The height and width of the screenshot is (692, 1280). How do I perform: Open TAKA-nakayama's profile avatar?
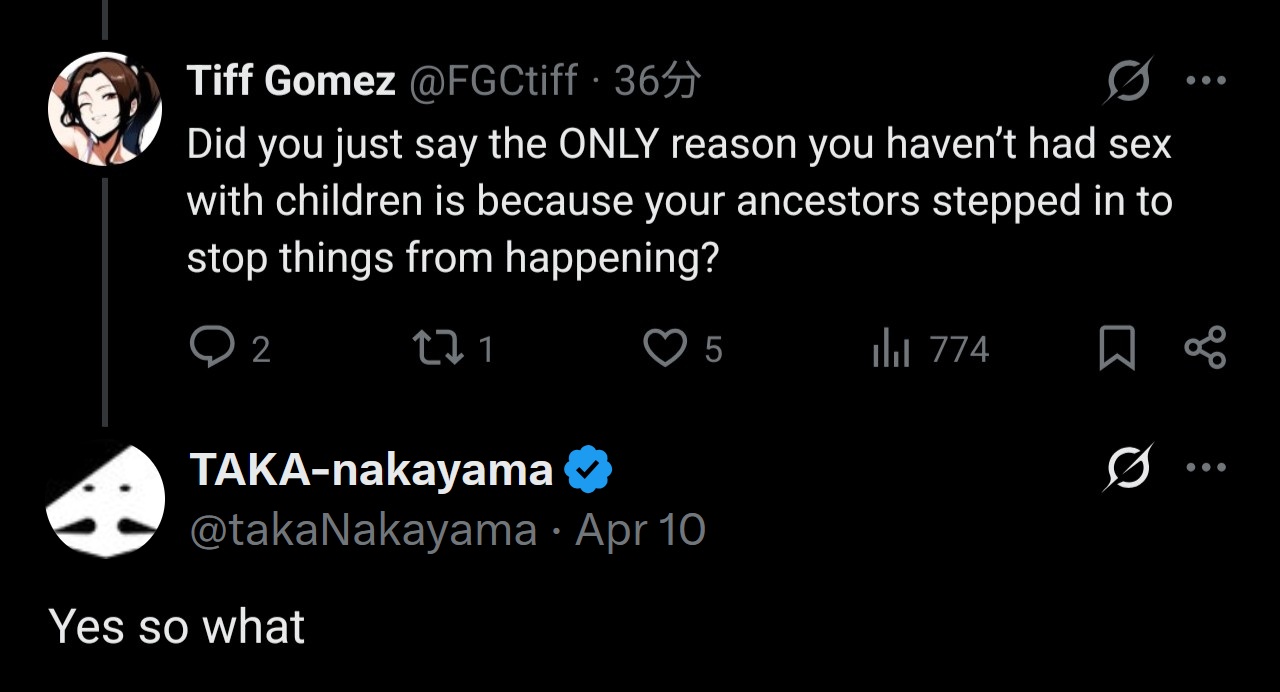click(x=105, y=497)
